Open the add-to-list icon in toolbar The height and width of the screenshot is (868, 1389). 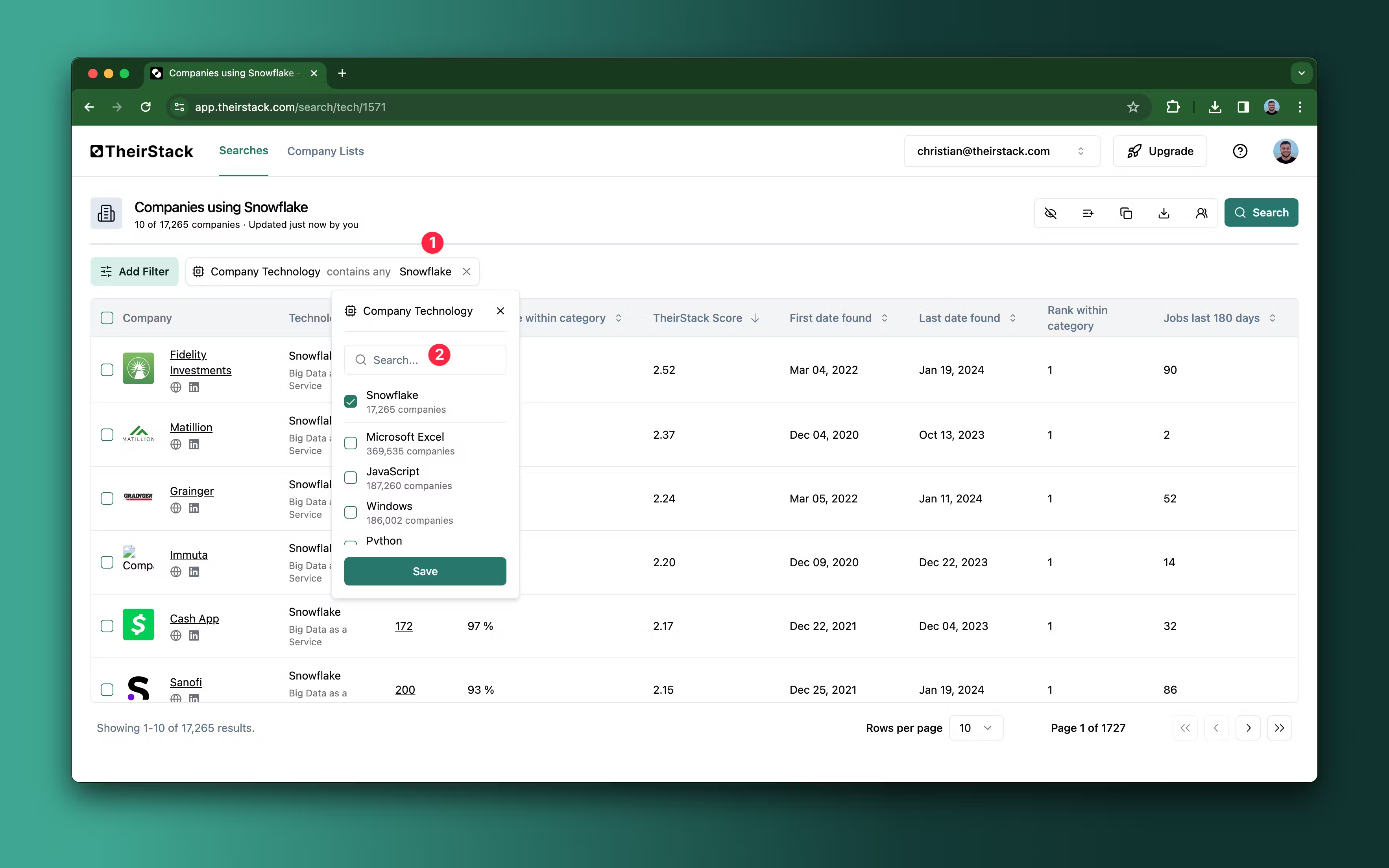tap(1088, 213)
